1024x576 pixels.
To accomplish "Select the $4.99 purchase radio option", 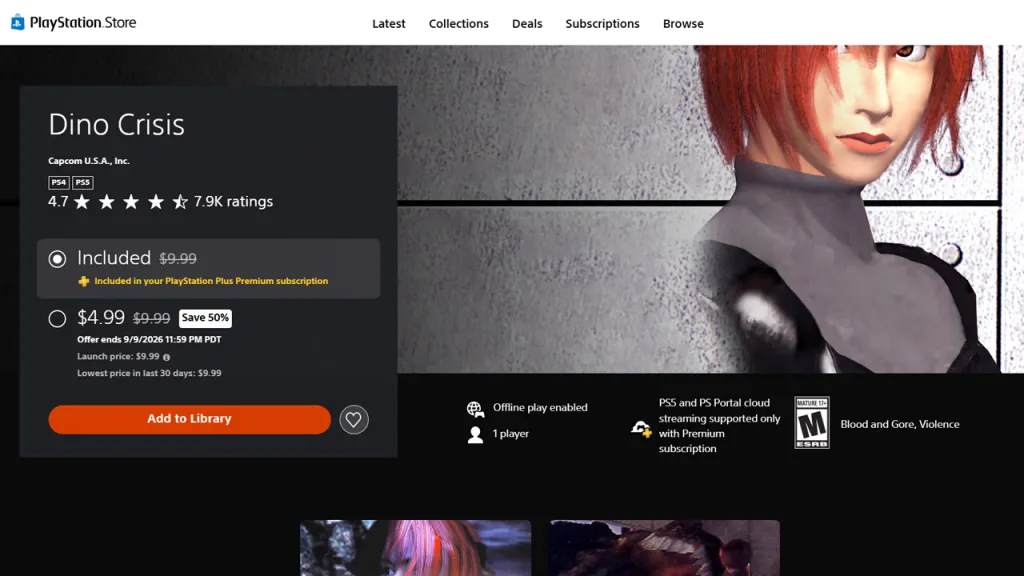I will (57, 318).
